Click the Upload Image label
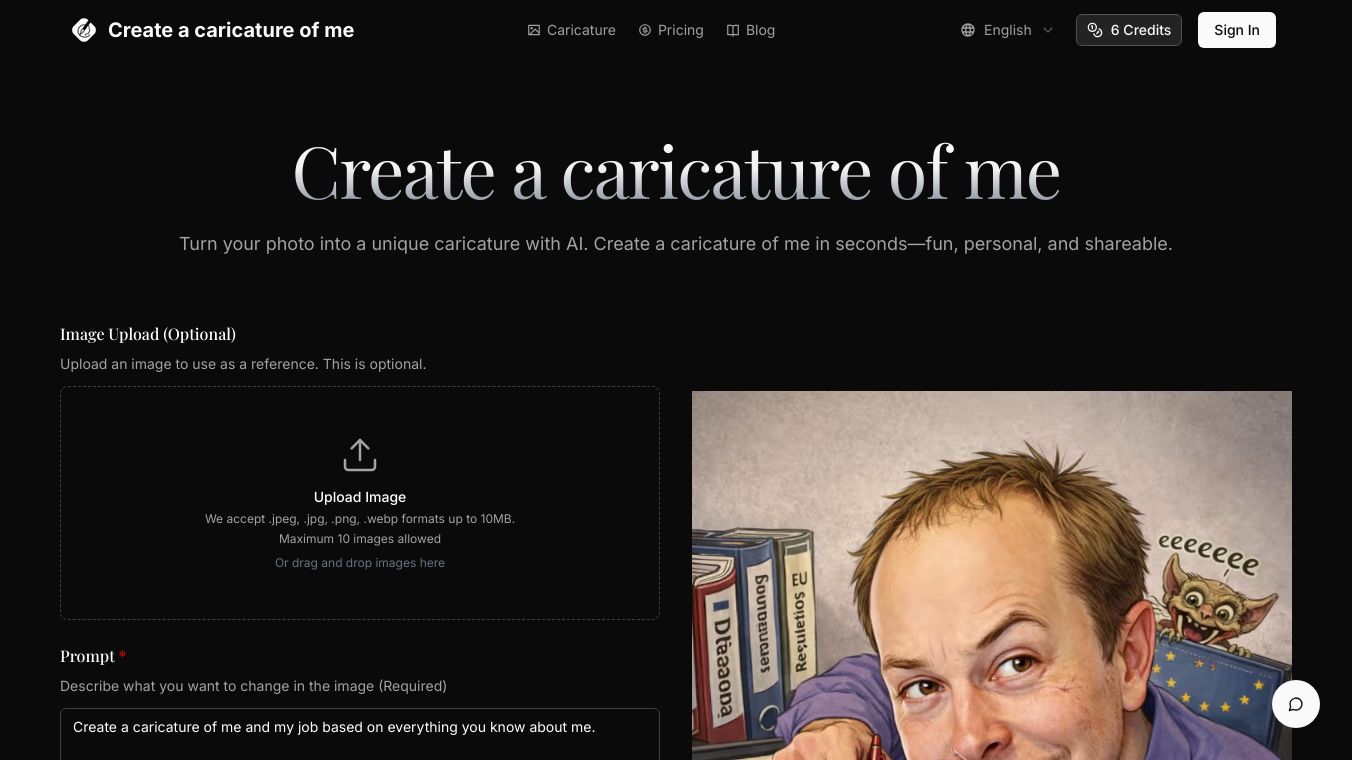The height and width of the screenshot is (760, 1352). click(x=360, y=497)
